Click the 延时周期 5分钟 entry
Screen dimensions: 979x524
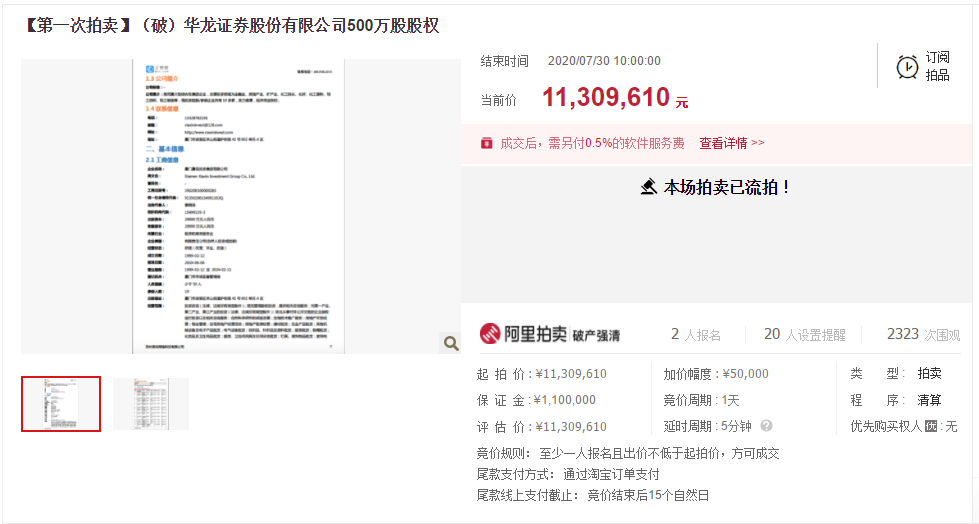pos(707,426)
